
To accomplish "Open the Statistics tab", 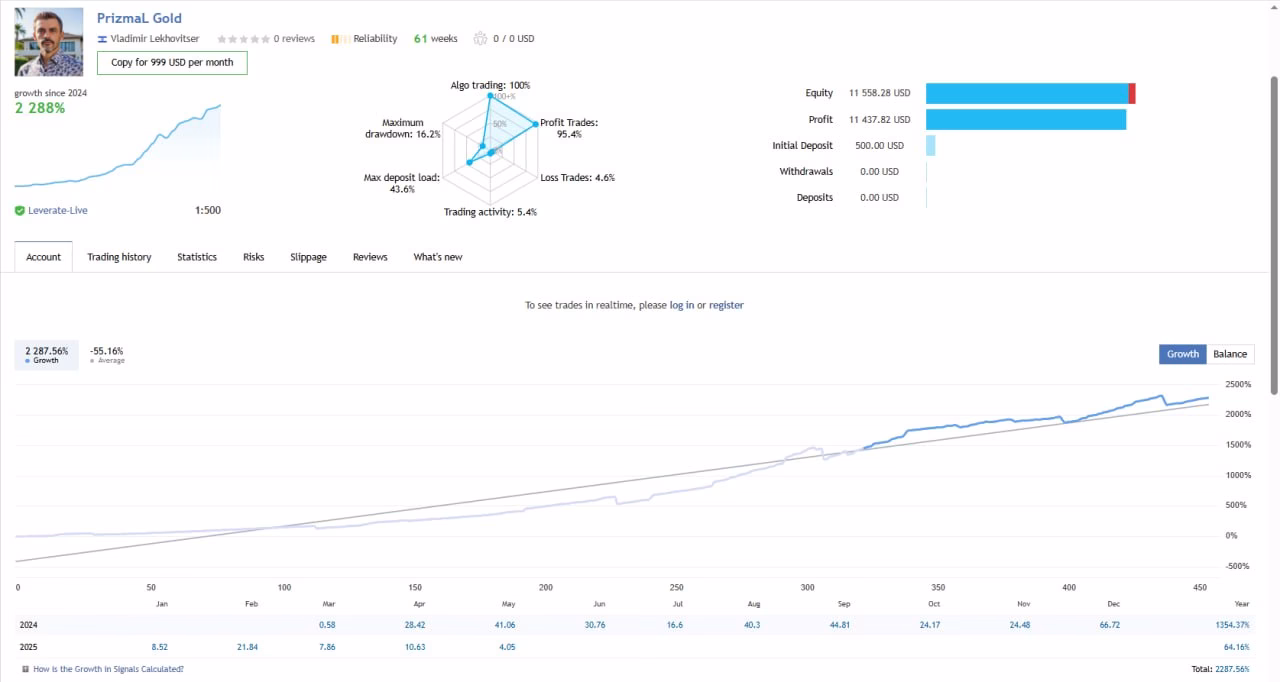I will pyautogui.click(x=197, y=257).
